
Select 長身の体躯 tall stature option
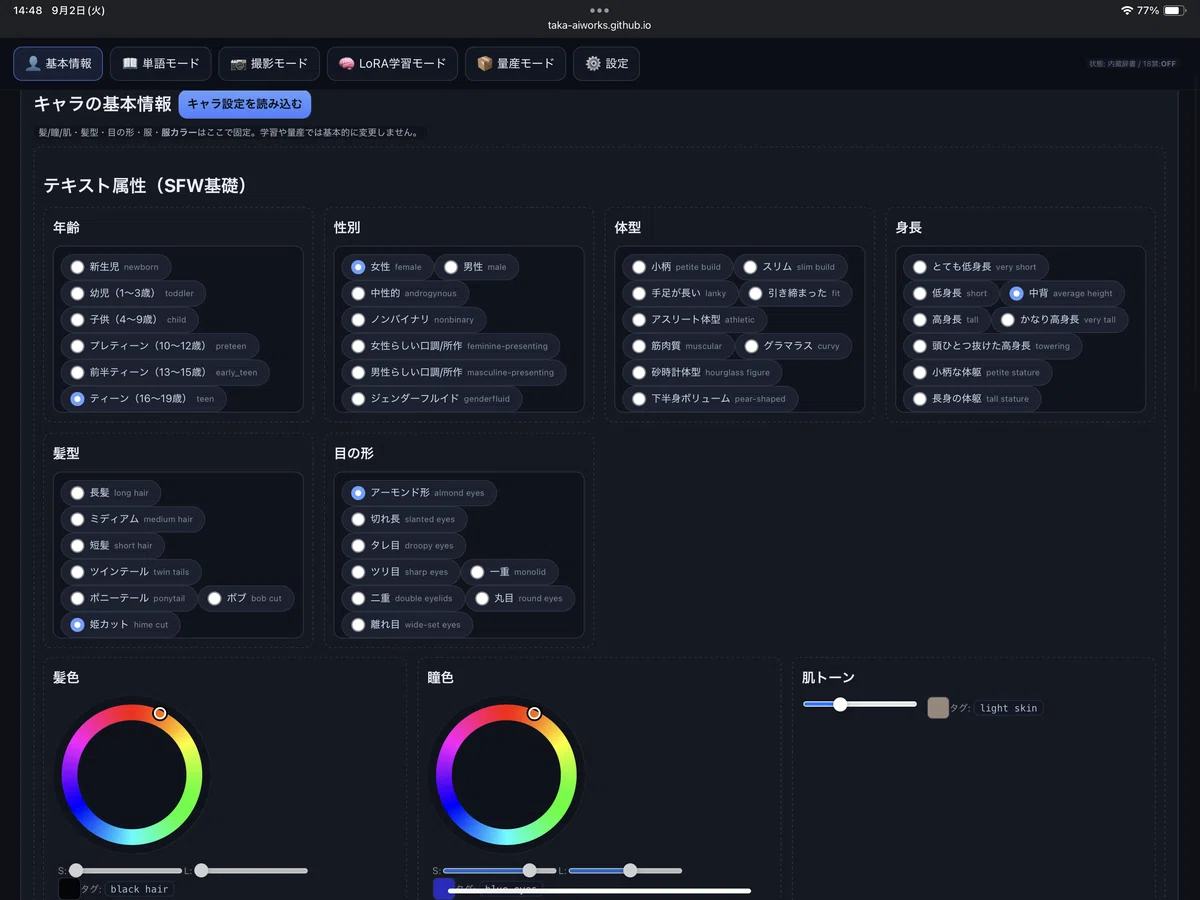(x=972, y=398)
